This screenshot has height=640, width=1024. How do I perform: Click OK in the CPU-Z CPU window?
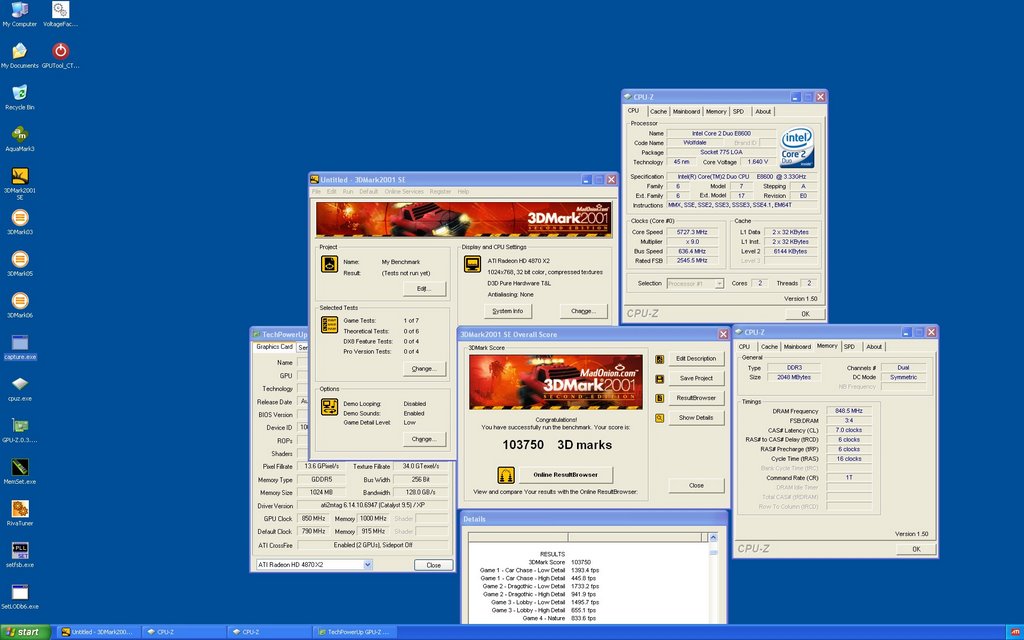point(805,313)
